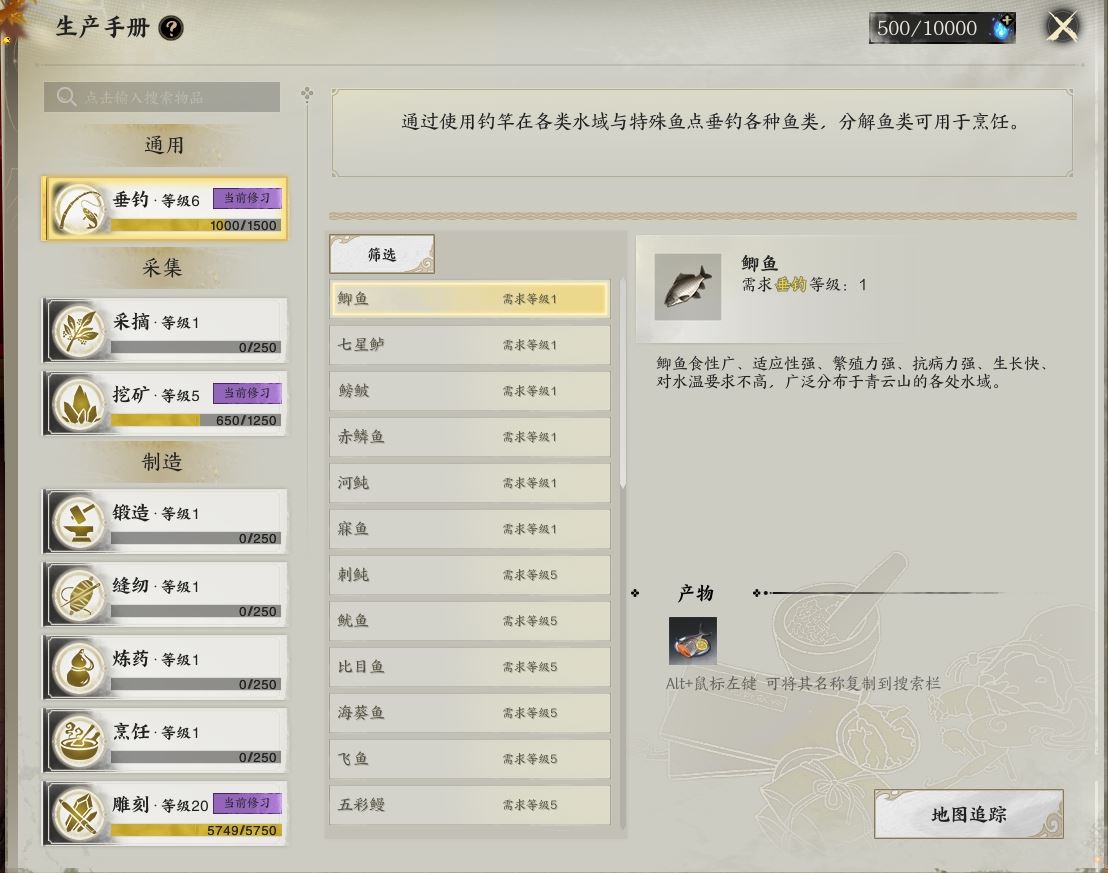Click the help question mark icon
Screen dimensions: 1108x873
click(171, 28)
